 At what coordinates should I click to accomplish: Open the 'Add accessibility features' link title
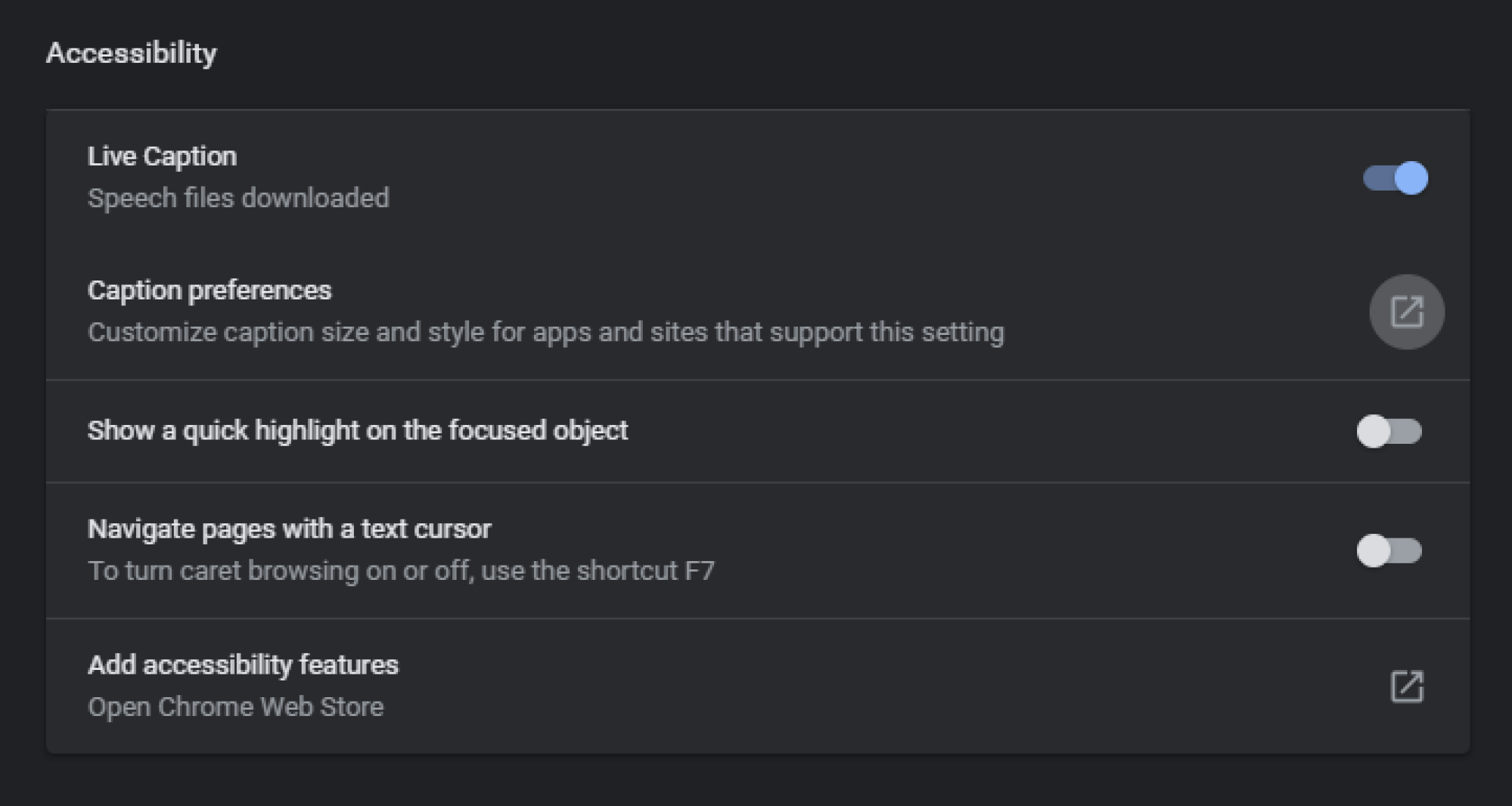(243, 665)
